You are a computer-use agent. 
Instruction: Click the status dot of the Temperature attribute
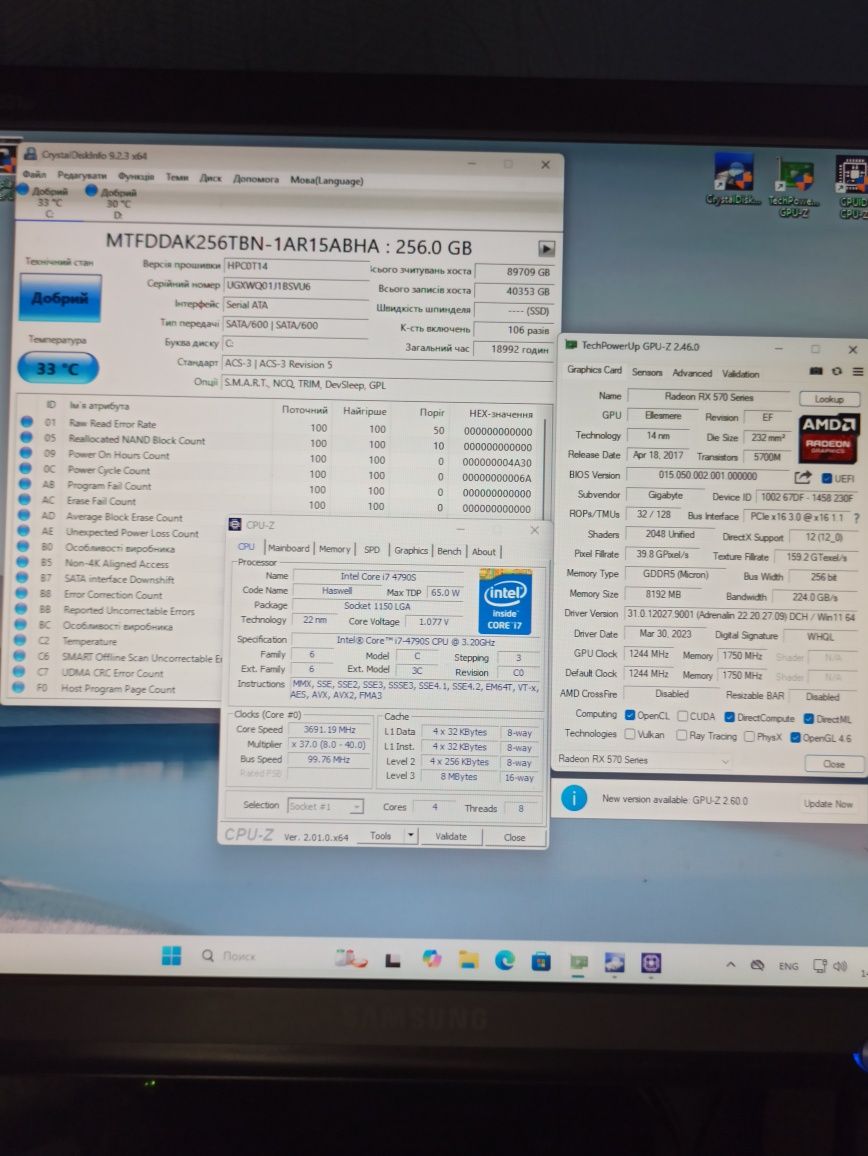(x=21, y=640)
